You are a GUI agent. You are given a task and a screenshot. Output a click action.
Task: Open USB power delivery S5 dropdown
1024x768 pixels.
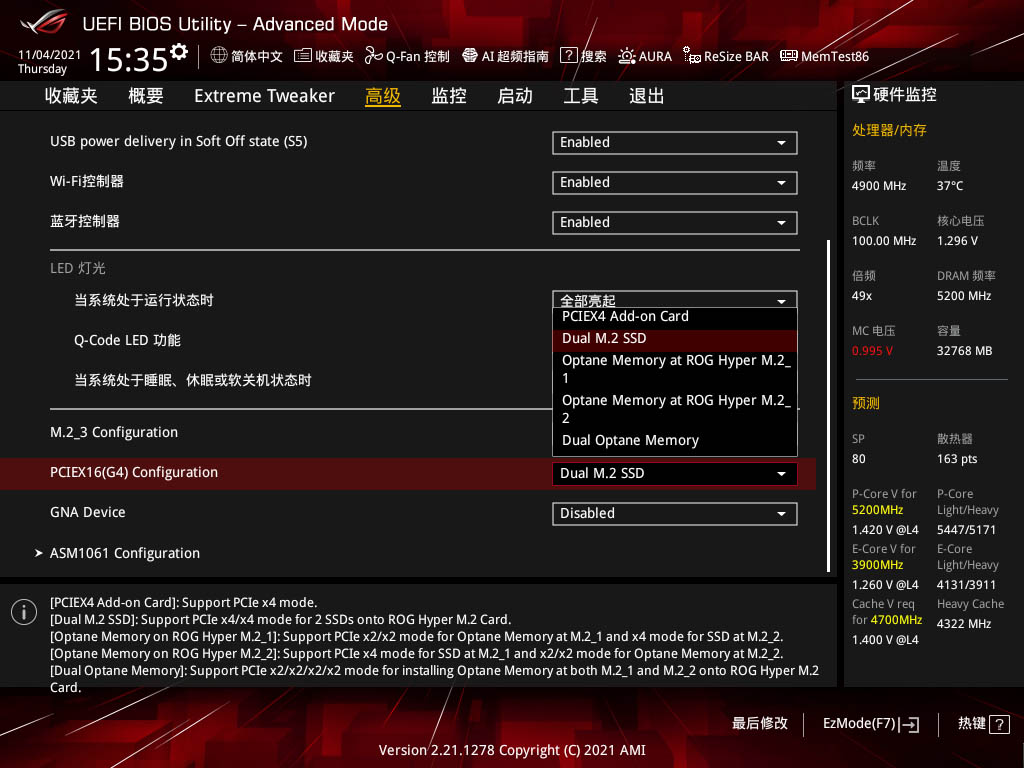(x=675, y=143)
